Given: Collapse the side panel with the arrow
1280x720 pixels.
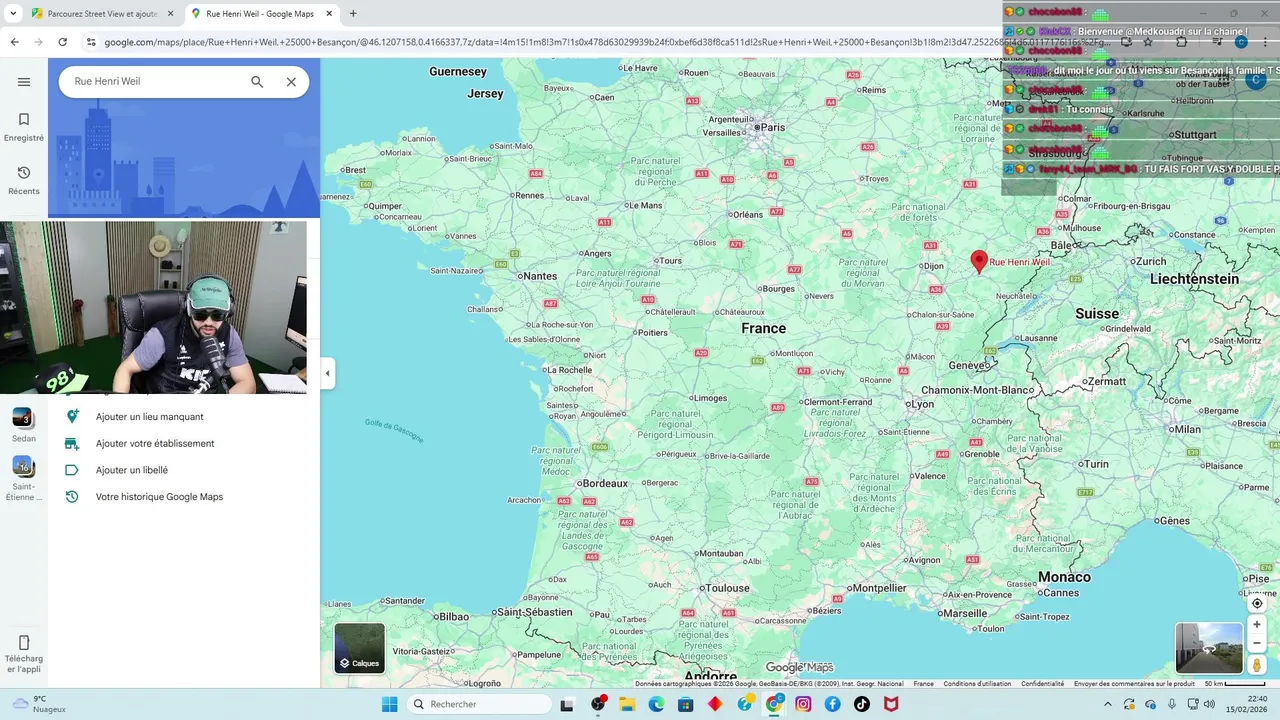Looking at the screenshot, I should tap(328, 373).
